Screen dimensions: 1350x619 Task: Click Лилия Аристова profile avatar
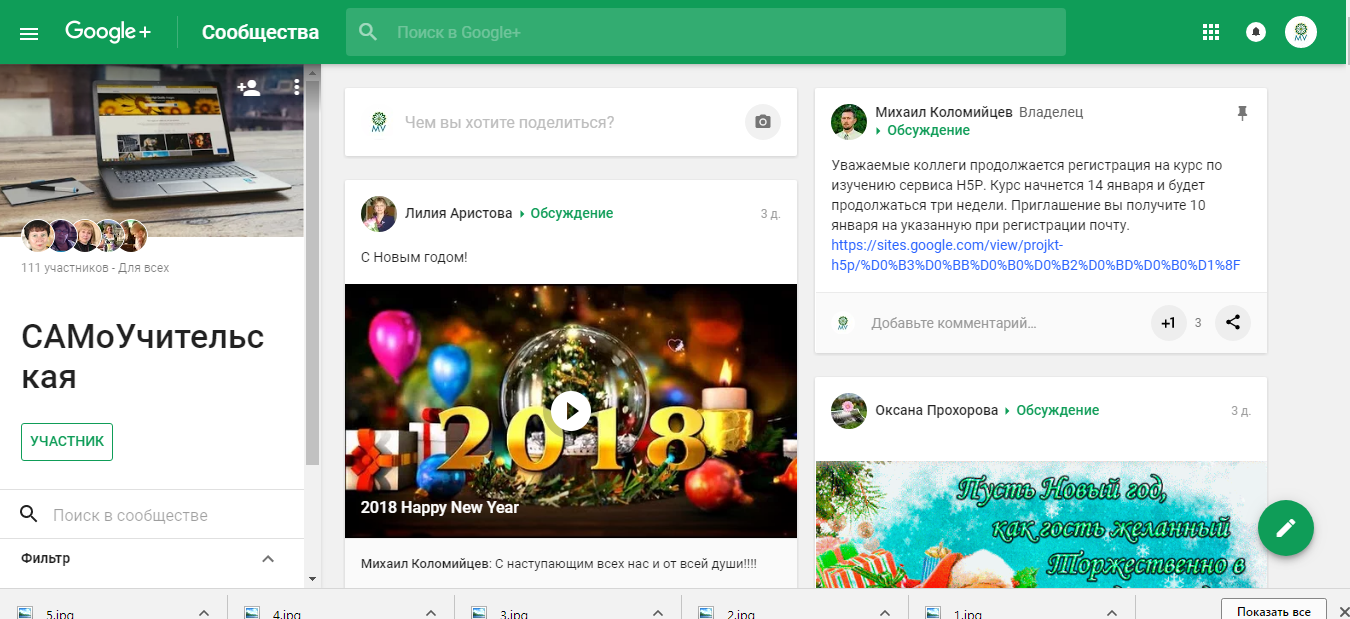[x=379, y=214]
